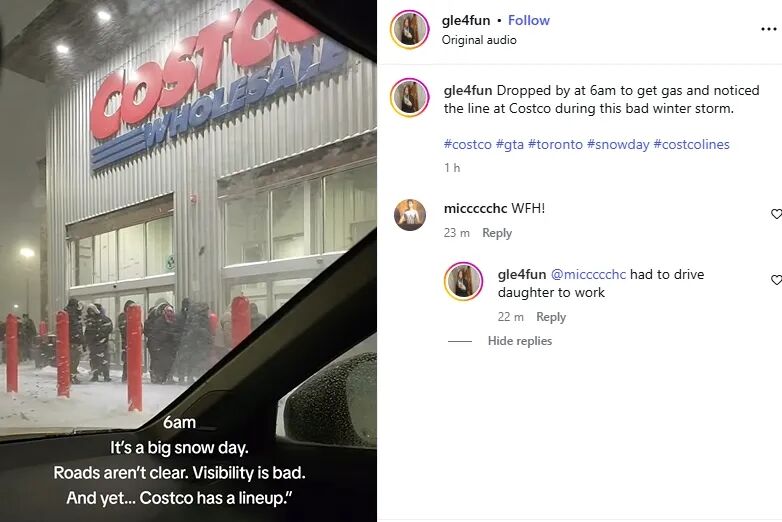The width and height of the screenshot is (782, 522).
Task: Open miccccchc's profile avatar
Action: (410, 215)
